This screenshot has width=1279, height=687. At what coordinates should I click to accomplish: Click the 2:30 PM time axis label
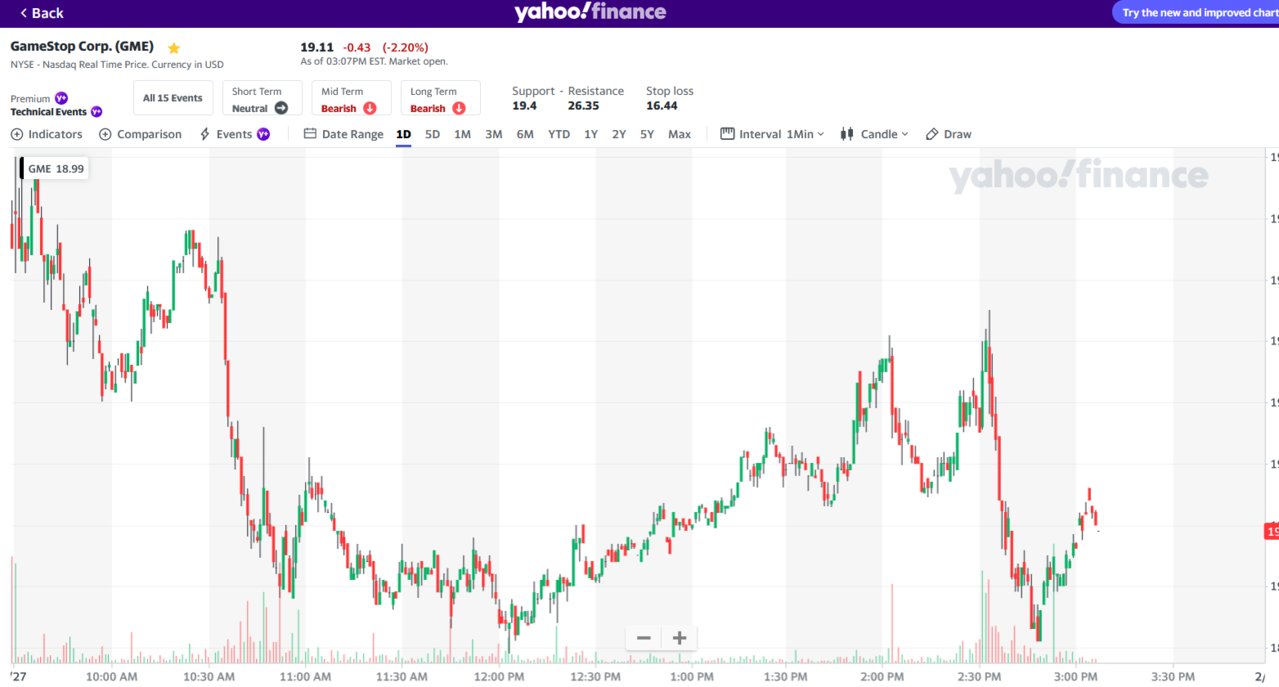pos(980,677)
